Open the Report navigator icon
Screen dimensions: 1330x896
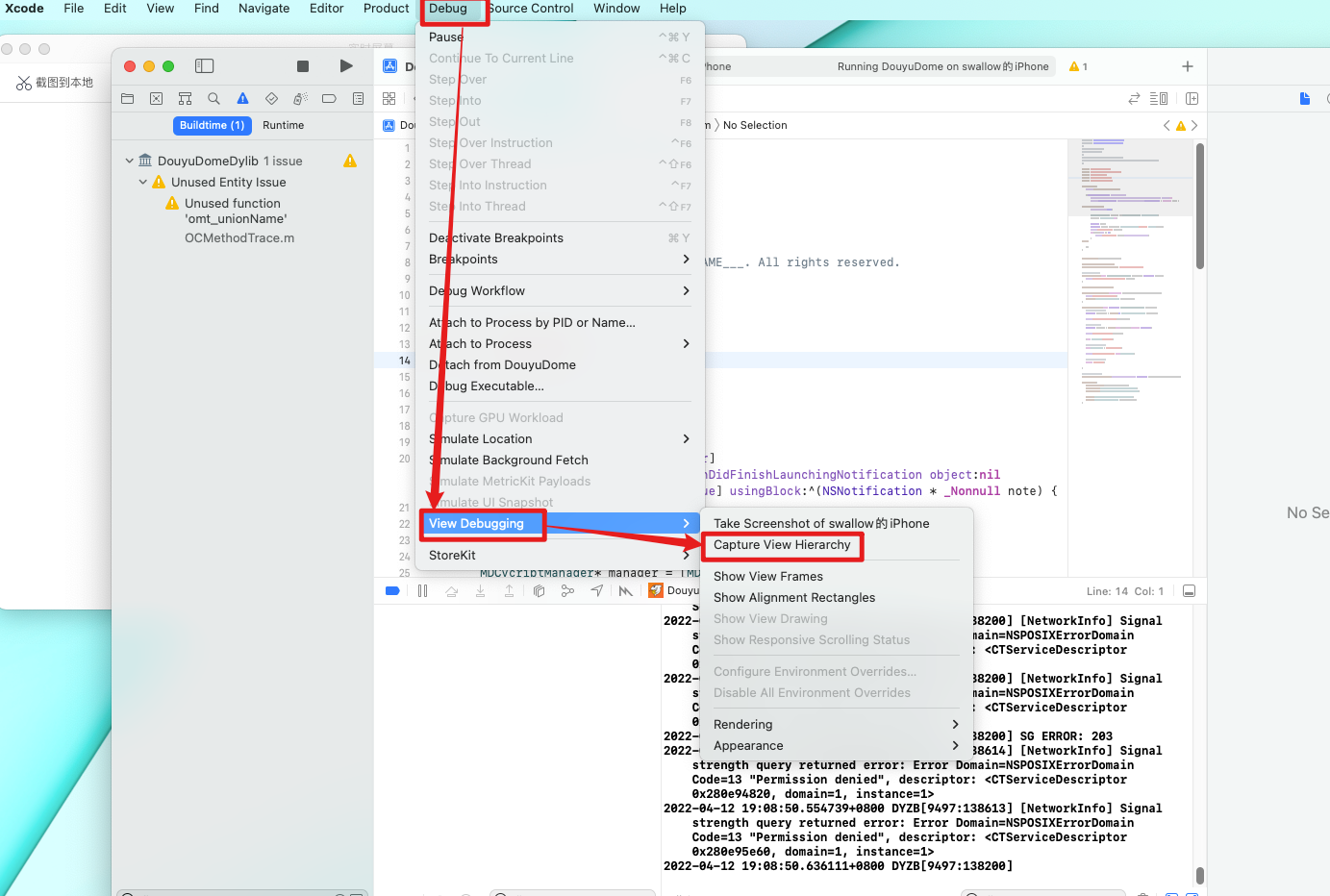point(358,98)
